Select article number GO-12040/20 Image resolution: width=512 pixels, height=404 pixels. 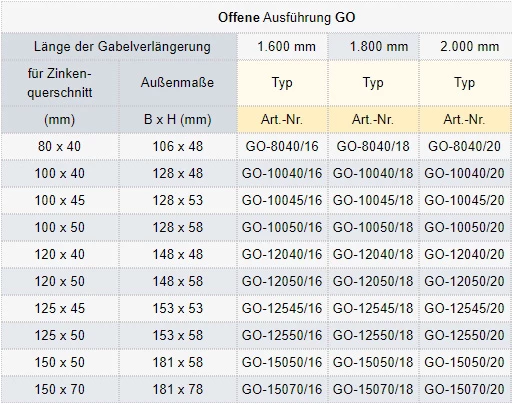(464, 254)
